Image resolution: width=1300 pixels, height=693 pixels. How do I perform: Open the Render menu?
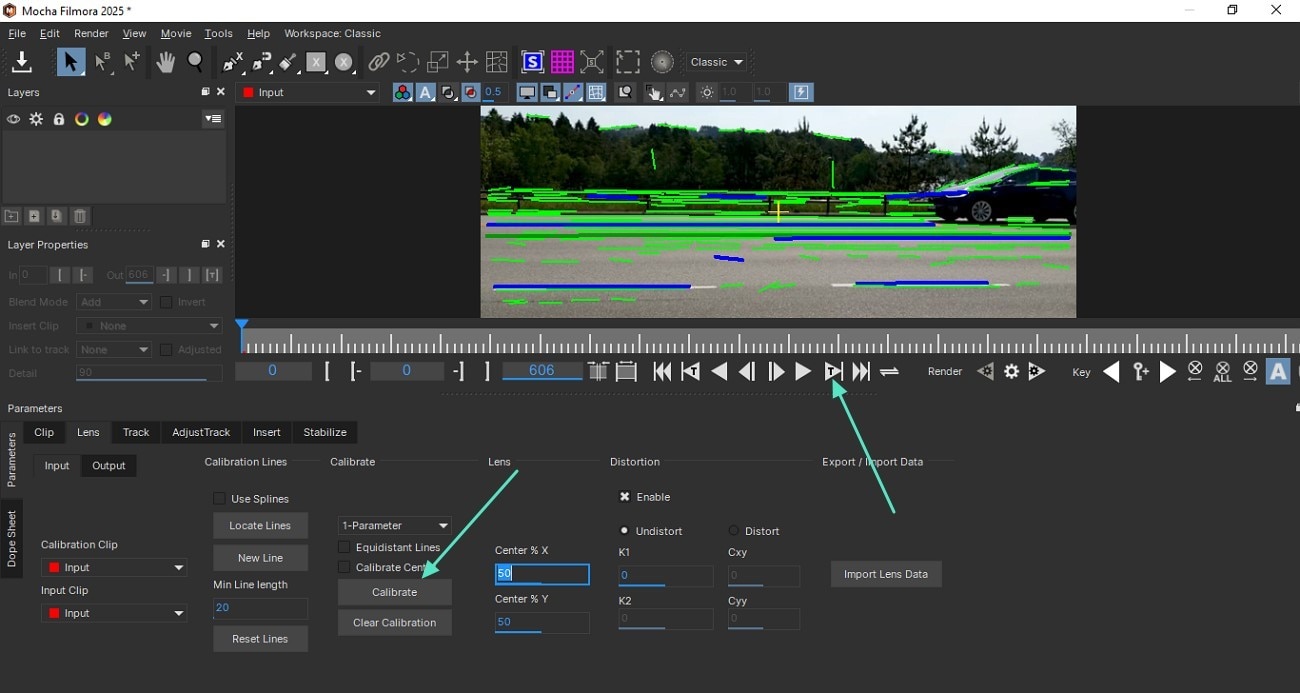click(91, 33)
